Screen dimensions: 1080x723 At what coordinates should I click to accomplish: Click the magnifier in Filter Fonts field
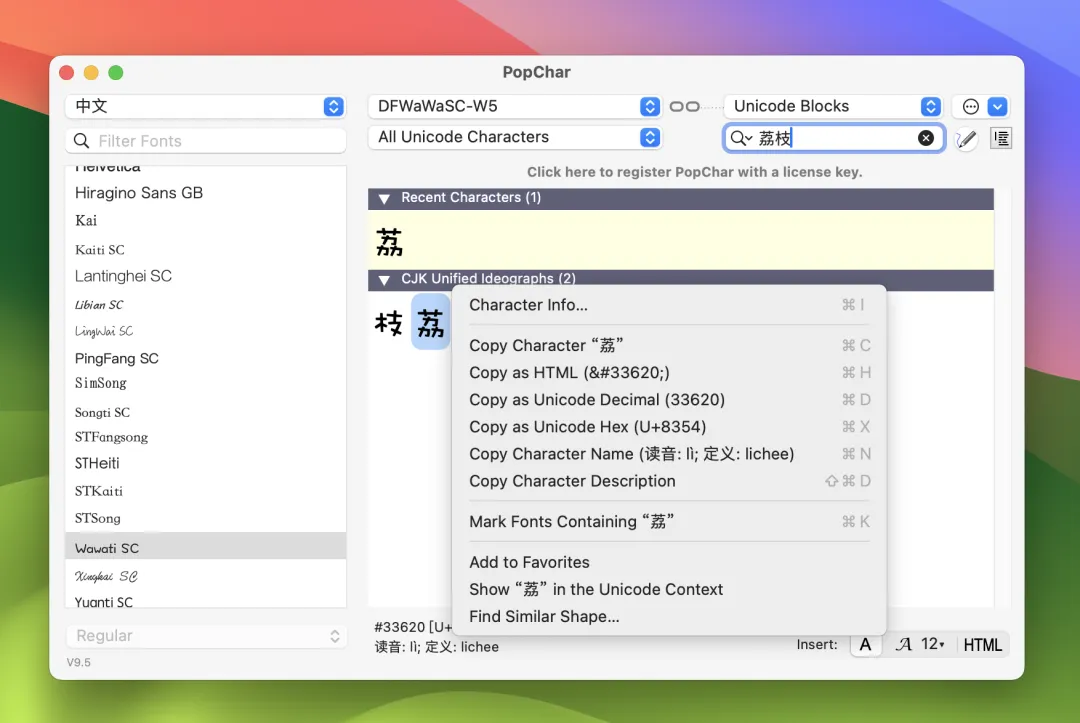coord(81,140)
